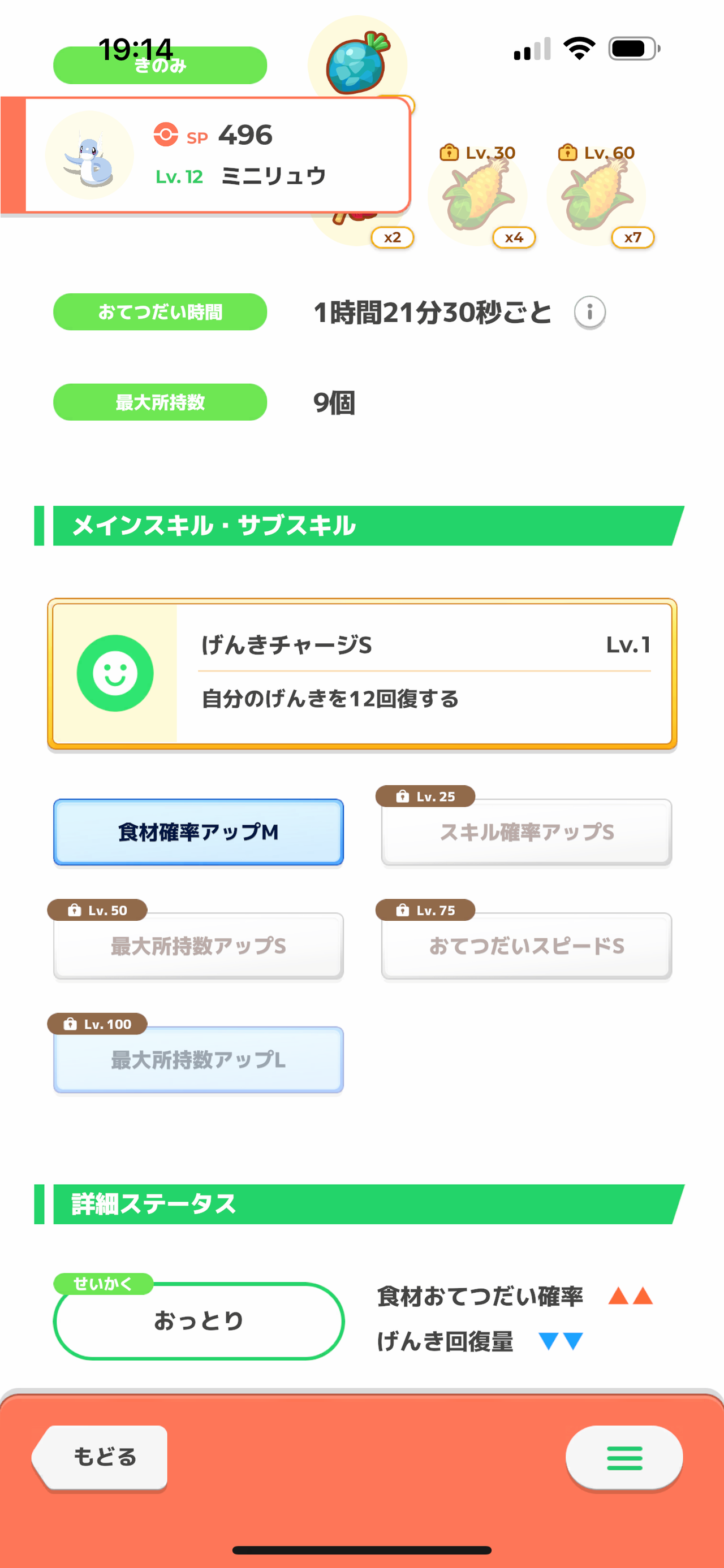This screenshot has height=1568, width=724.
Task: Open the げんきチャージS main skill card
Action: pos(424,673)
